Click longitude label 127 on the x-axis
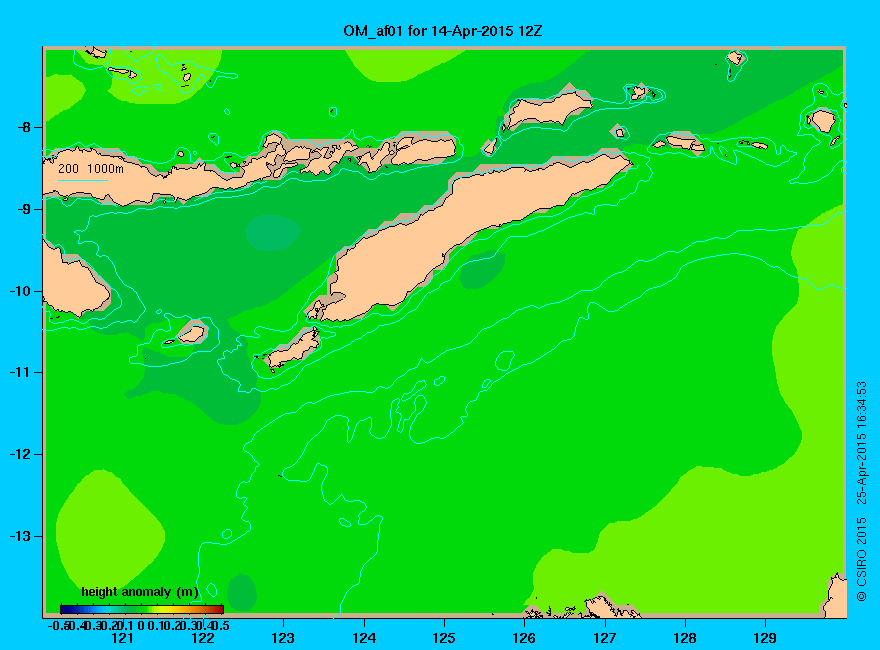880x650 pixels. click(x=604, y=638)
